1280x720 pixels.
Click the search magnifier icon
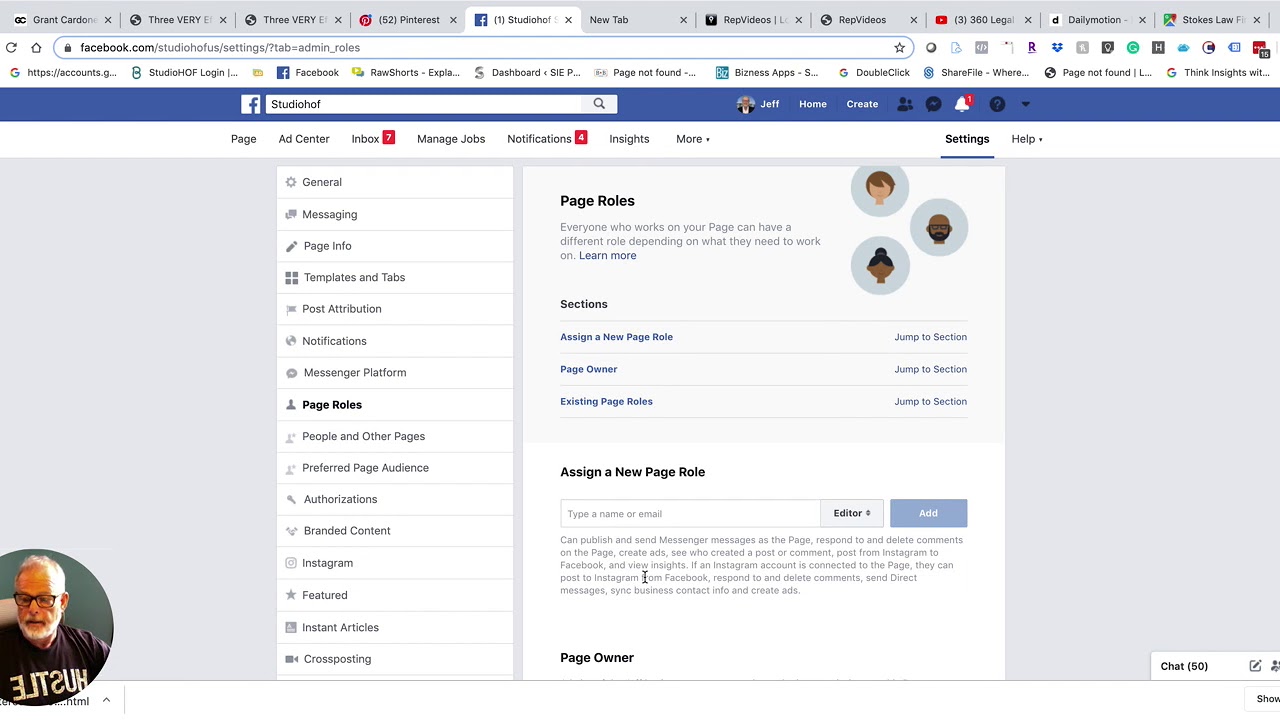tap(599, 104)
